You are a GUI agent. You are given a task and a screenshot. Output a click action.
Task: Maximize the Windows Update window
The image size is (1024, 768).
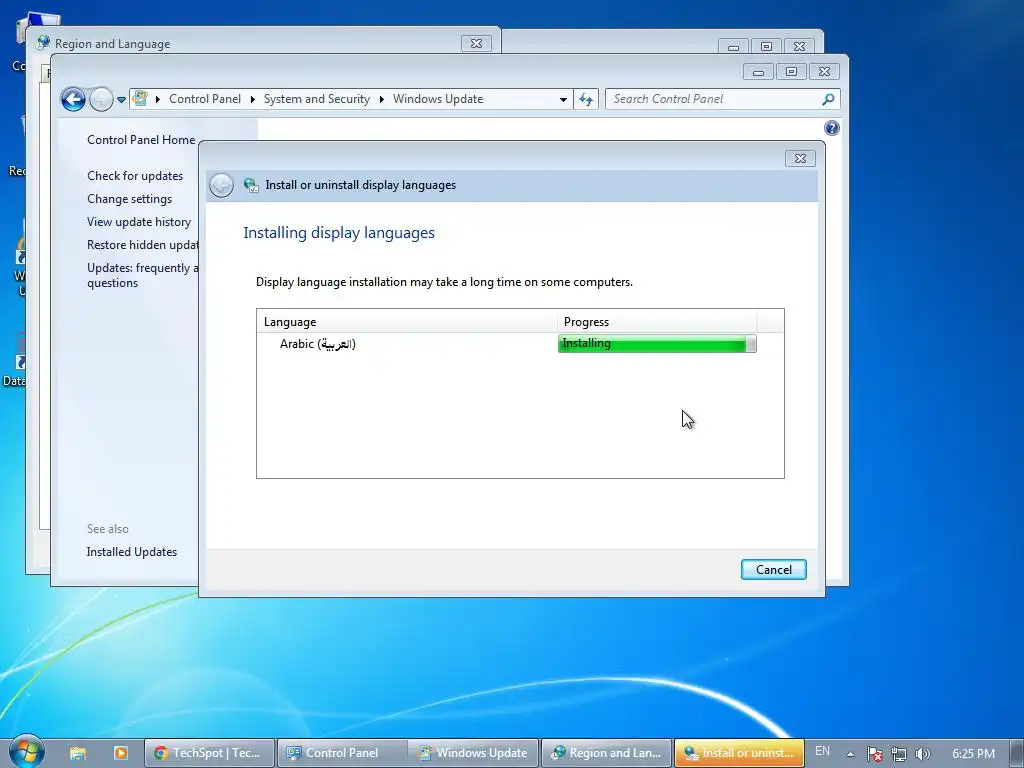(x=791, y=72)
